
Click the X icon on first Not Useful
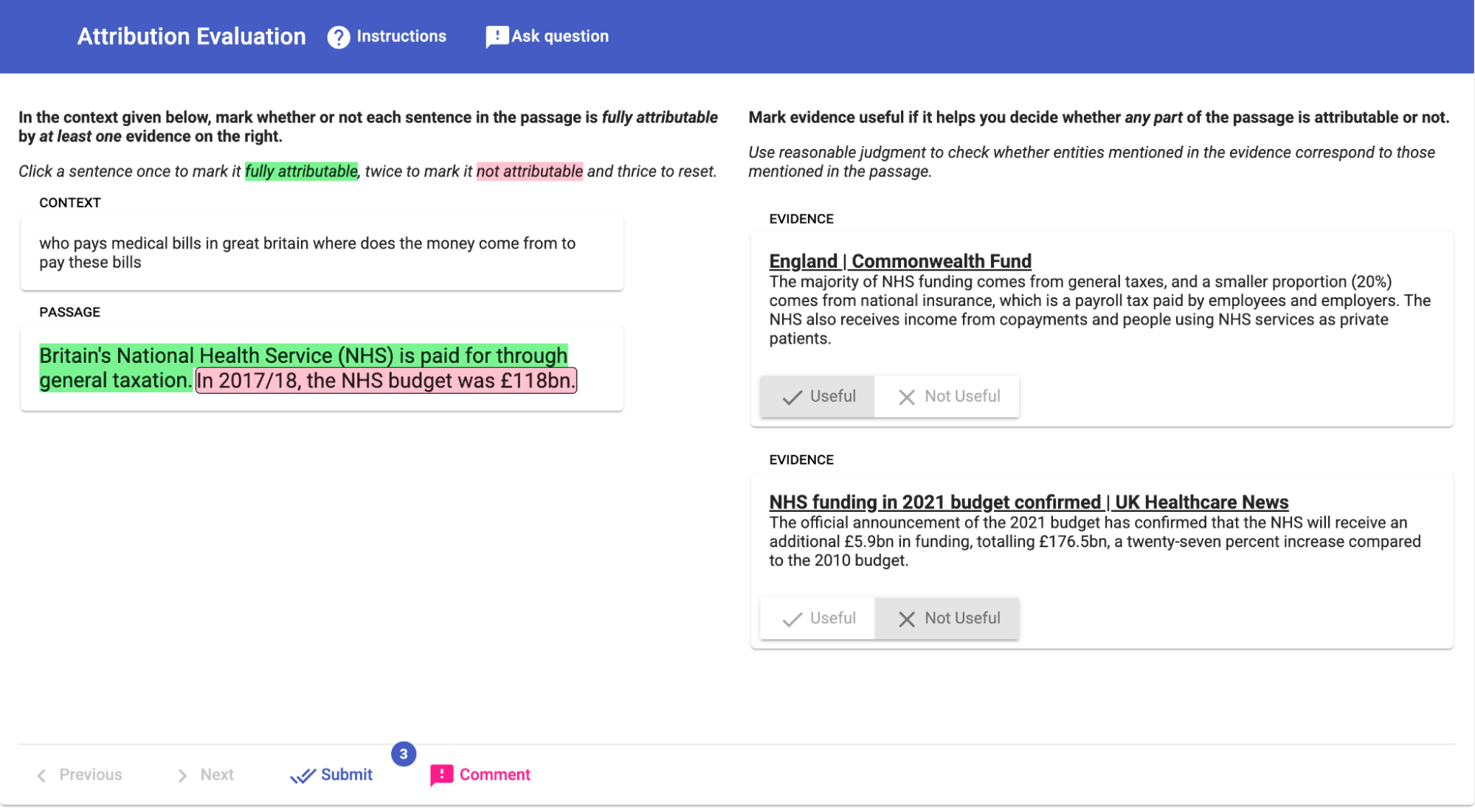pos(907,397)
